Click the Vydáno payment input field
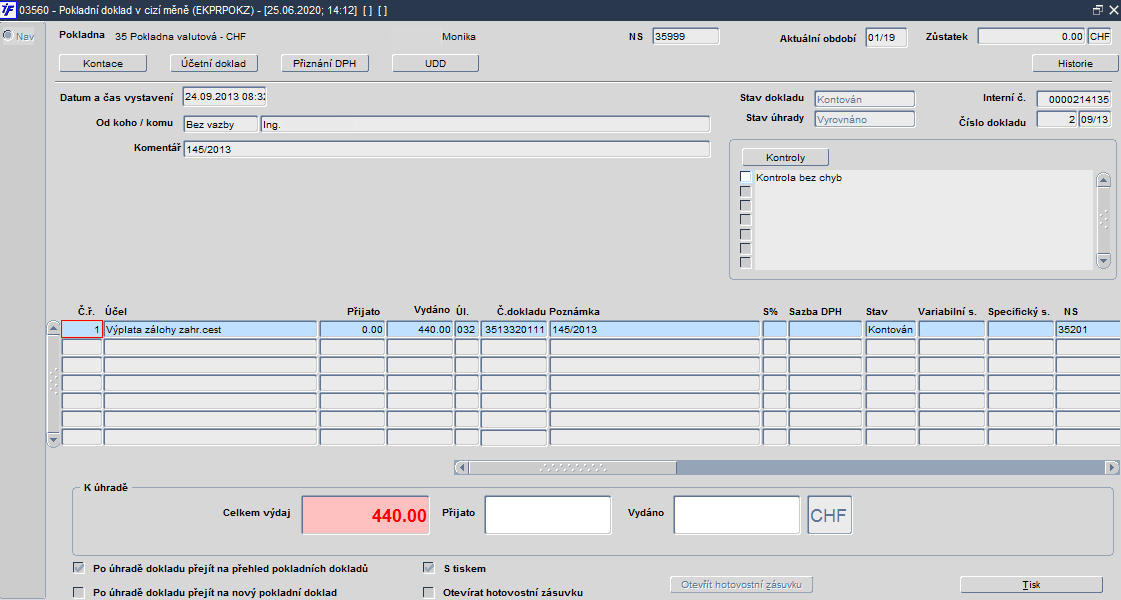 pyautogui.click(x=736, y=515)
